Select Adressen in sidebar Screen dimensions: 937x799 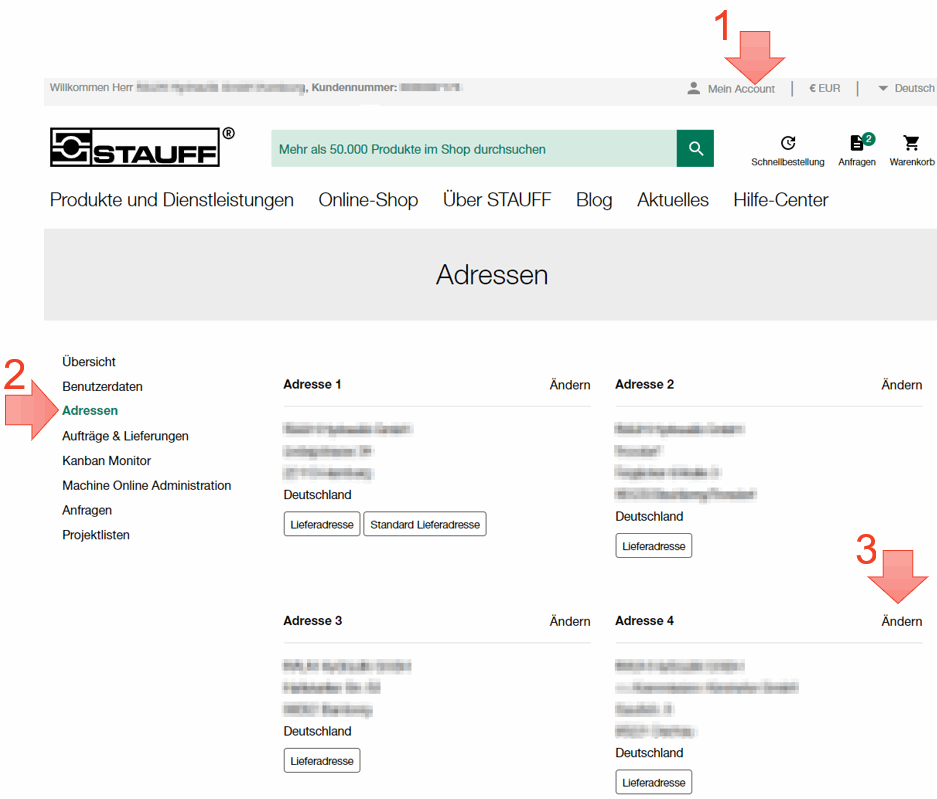[x=90, y=411]
